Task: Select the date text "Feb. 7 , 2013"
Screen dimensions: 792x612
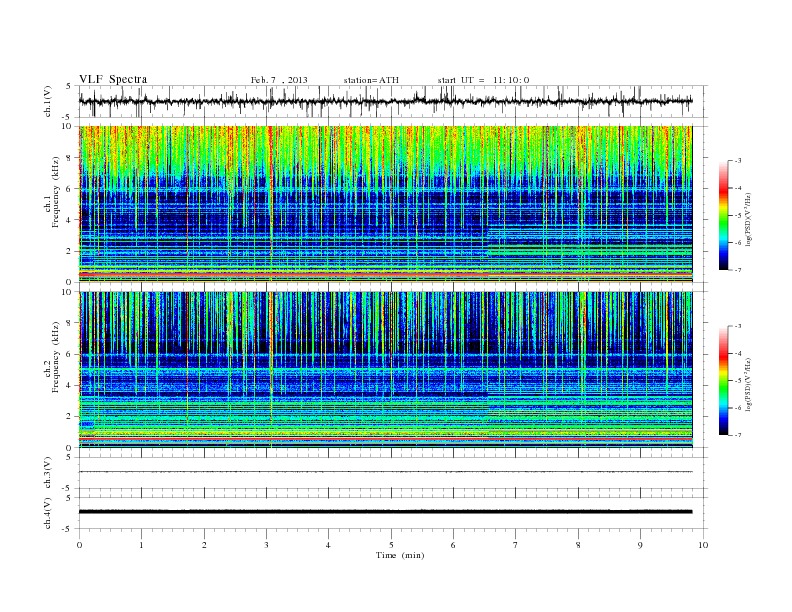Action: (279, 80)
